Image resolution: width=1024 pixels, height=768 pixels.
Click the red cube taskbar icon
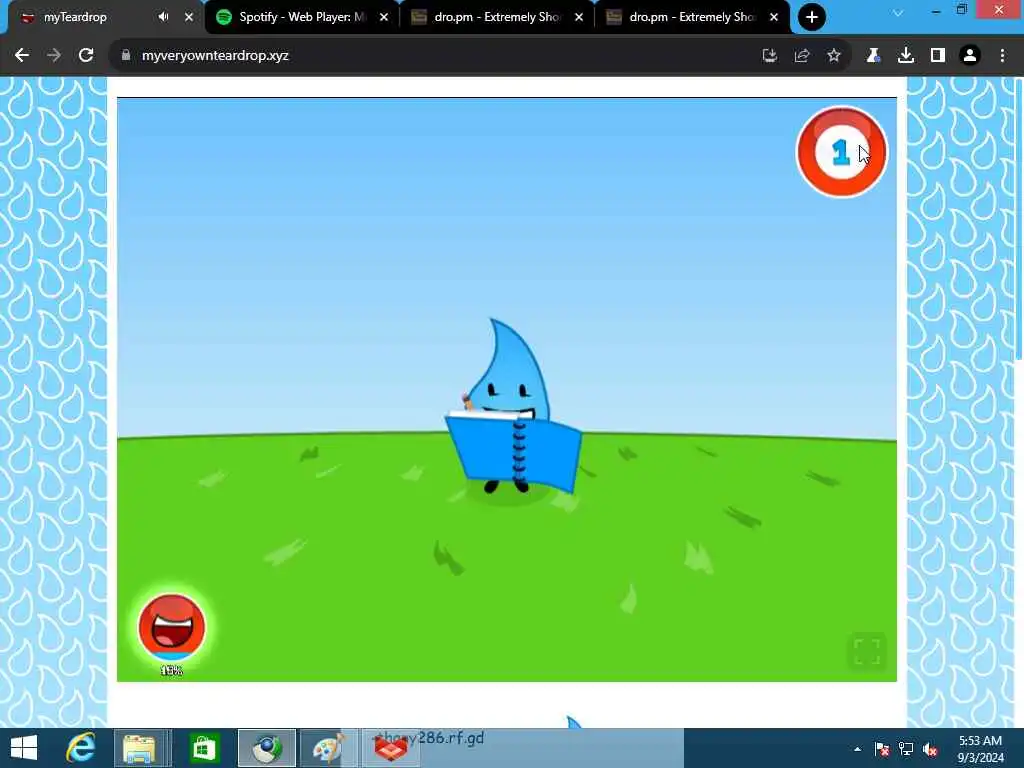[391, 748]
